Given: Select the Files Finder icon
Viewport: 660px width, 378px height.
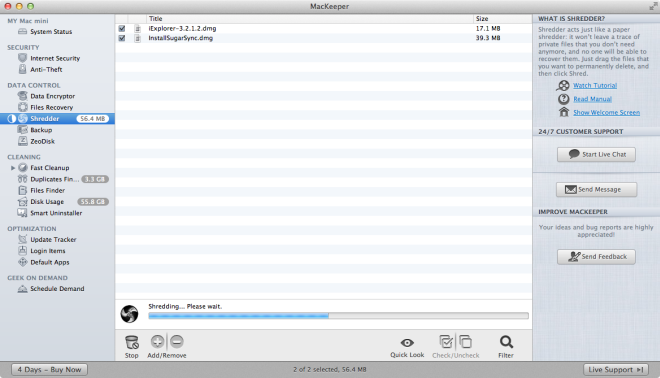Looking at the screenshot, I should (x=23, y=190).
